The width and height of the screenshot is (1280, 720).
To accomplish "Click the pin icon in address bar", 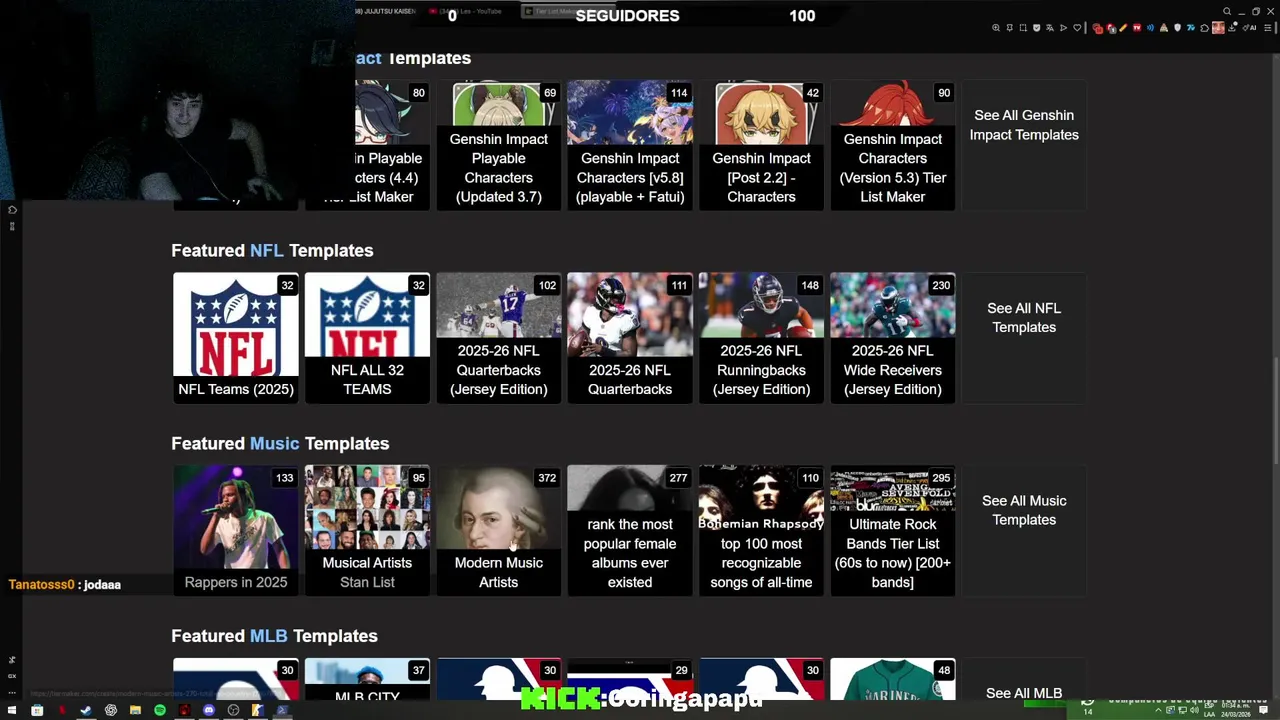I will click(1009, 28).
